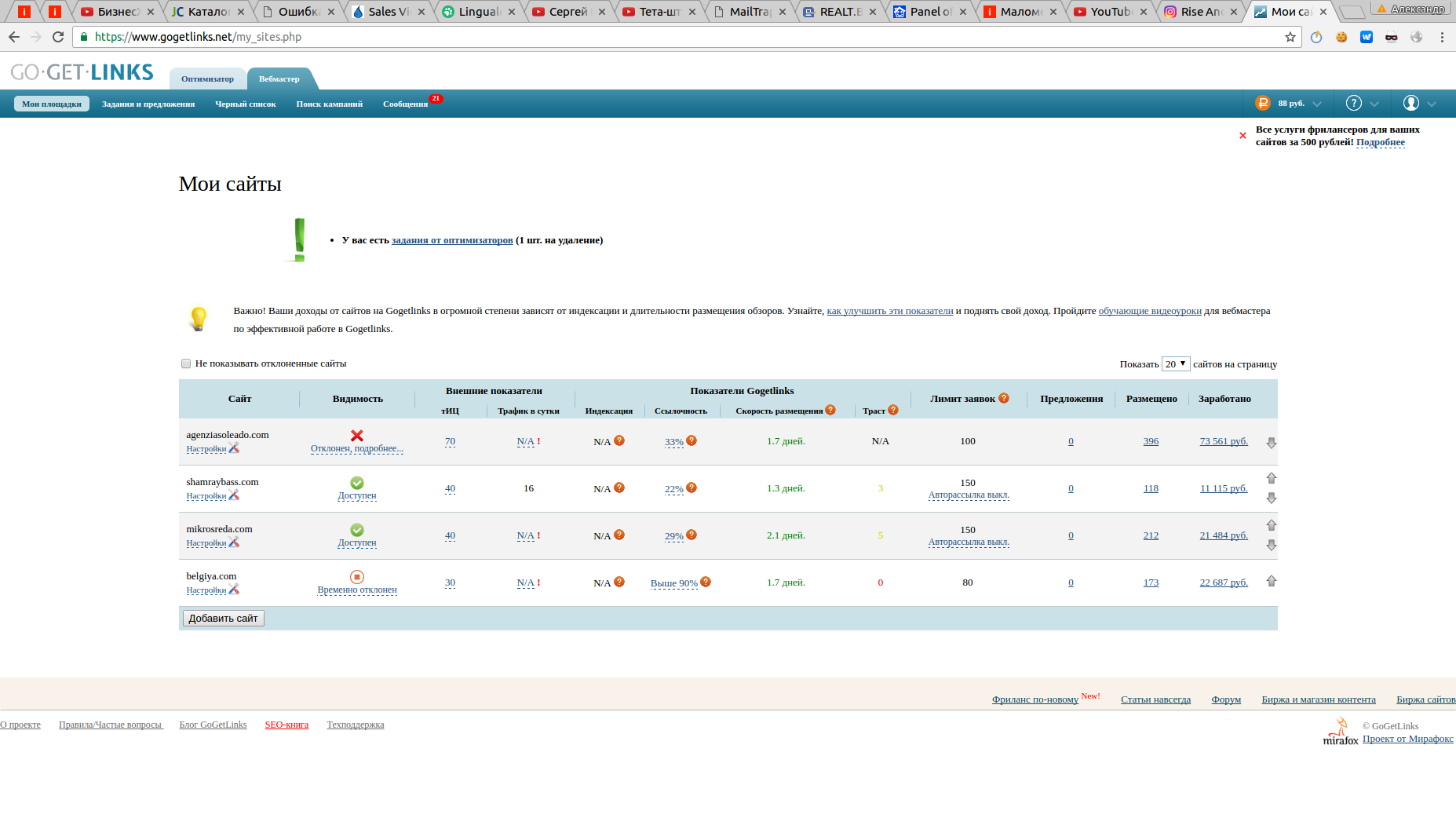Screen dimensions: 1456x829
Task: Click red X rejected status icon for agenziasoleado.com
Action: [357, 436]
